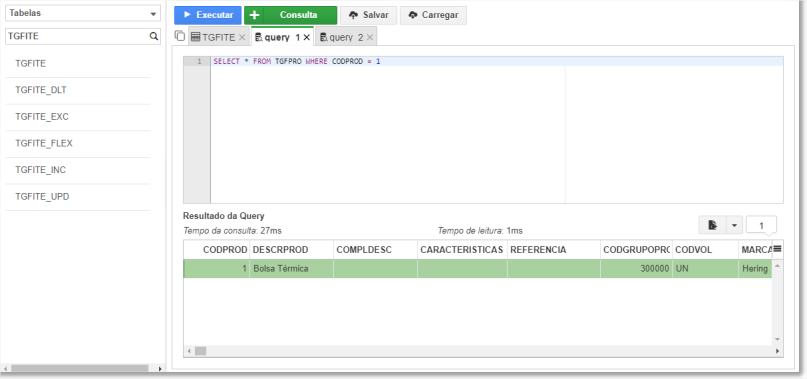This screenshot has height=379, width=807.
Task: Click the cloud upload icon on Salvar
Action: tap(354, 15)
